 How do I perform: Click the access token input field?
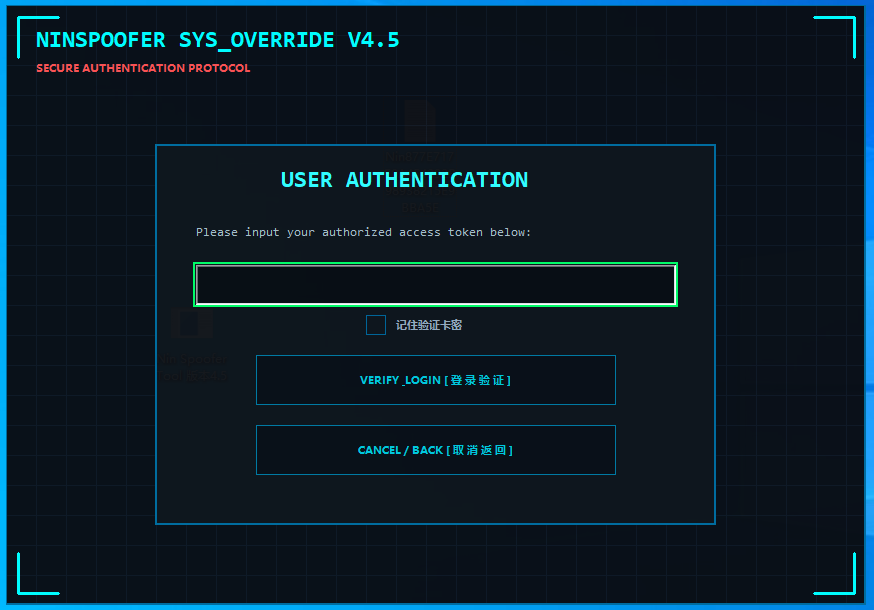point(435,285)
